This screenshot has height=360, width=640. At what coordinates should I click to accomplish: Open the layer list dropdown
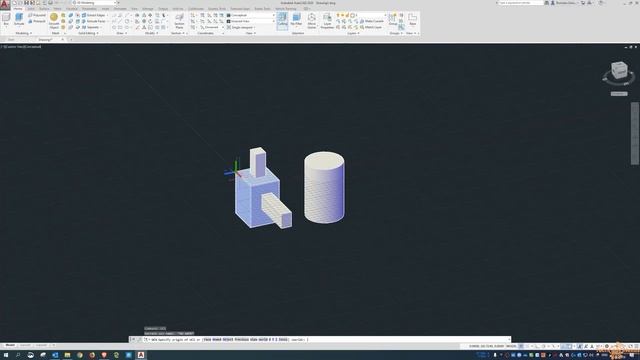click(x=360, y=15)
